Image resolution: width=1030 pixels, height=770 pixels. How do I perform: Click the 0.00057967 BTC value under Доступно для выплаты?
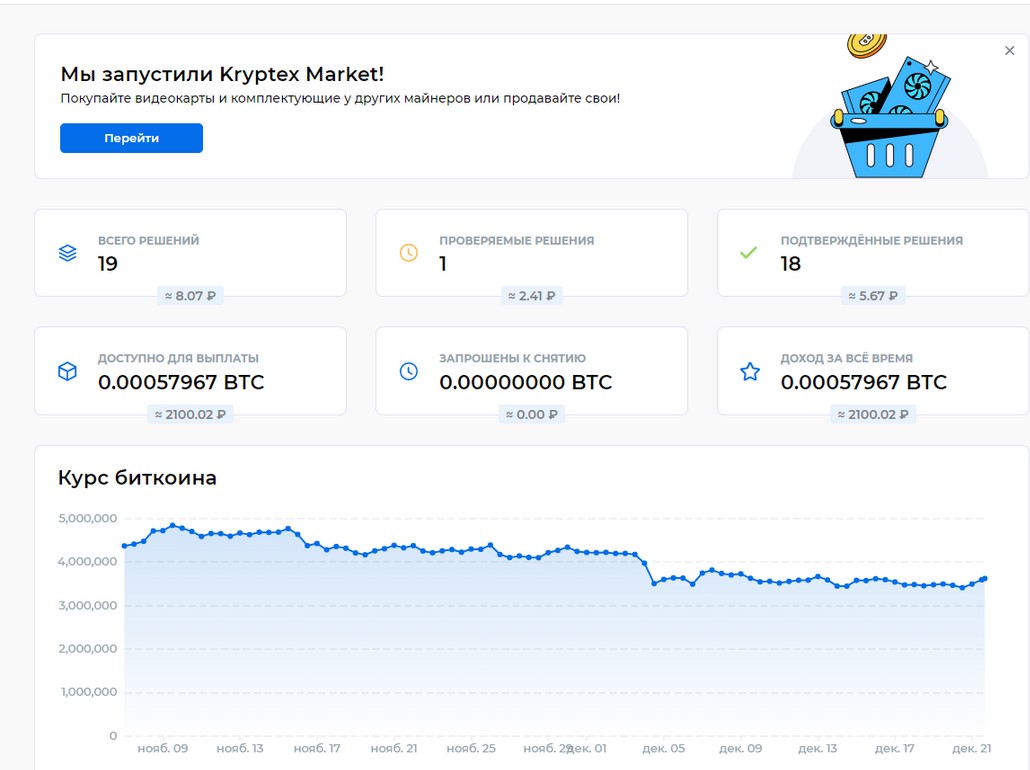[x=181, y=382]
